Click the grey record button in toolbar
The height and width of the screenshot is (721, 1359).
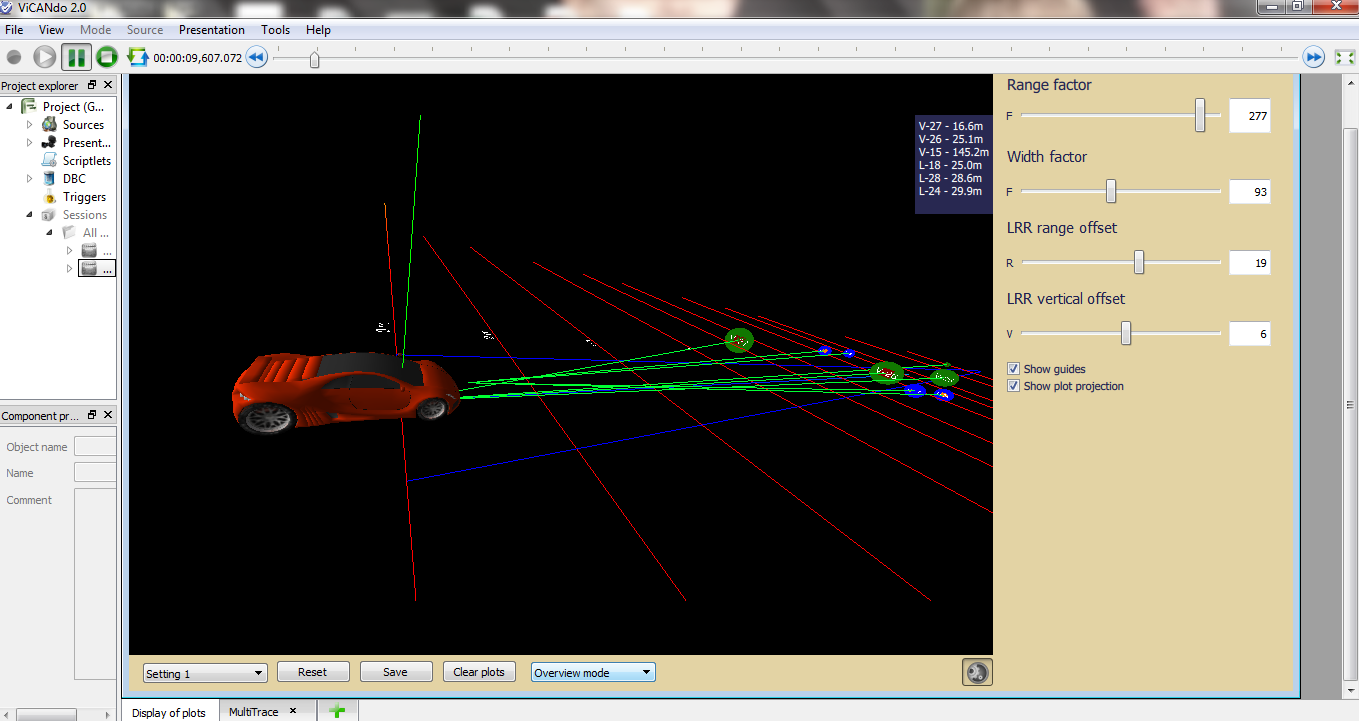point(14,58)
